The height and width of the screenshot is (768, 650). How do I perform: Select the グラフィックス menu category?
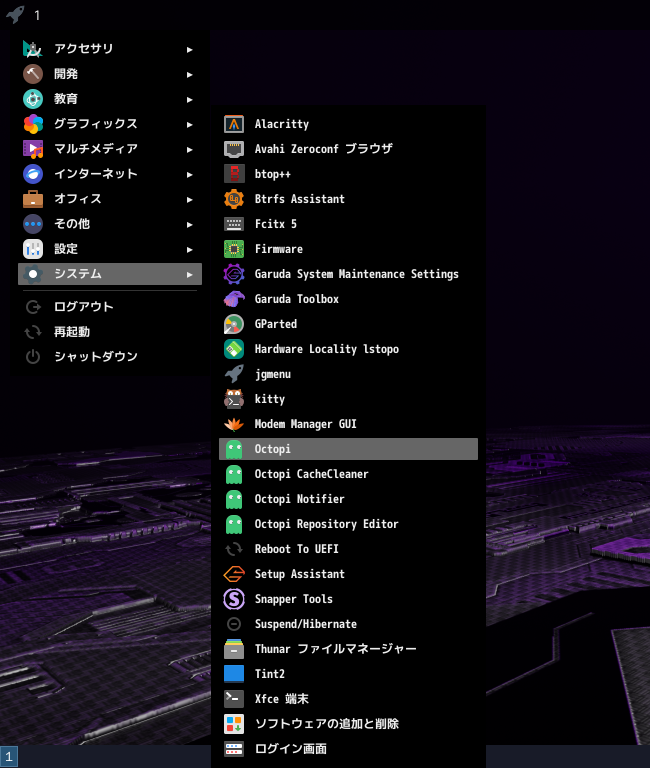coord(110,123)
